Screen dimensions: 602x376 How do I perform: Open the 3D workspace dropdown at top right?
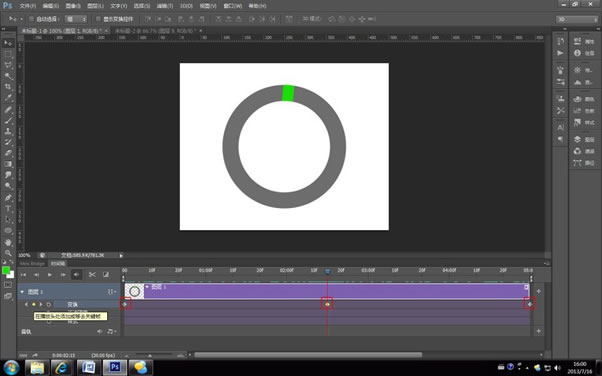(x=577, y=19)
